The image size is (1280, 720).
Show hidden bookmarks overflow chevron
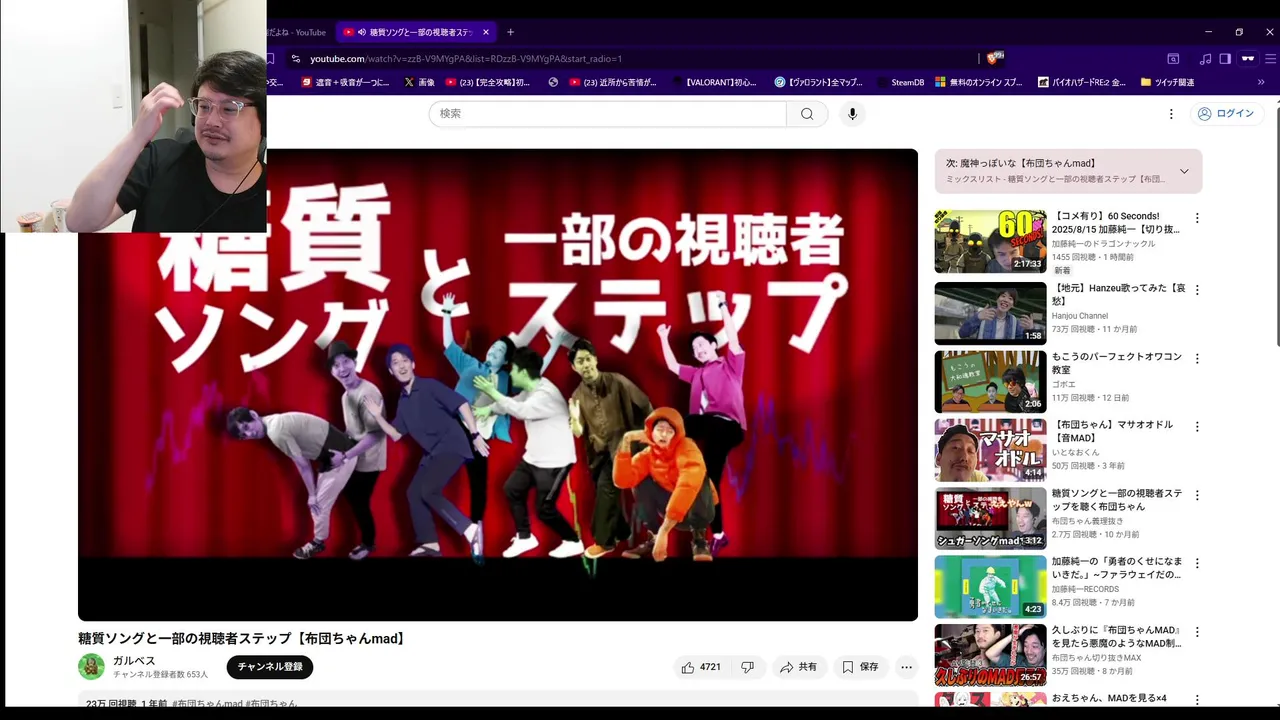click(x=1261, y=82)
